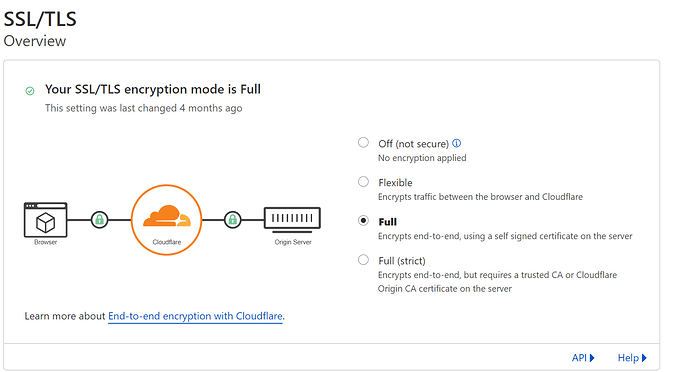Select the Off (not secure) radio button
The width and height of the screenshot is (690, 372).
pos(363,143)
